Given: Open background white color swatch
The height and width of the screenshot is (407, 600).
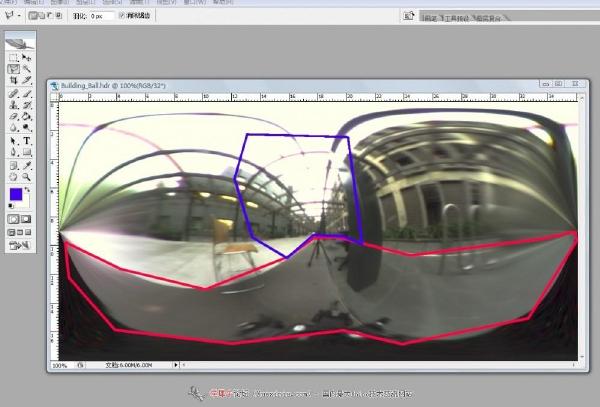Looking at the screenshot, I should pyautogui.click(x=27, y=203).
